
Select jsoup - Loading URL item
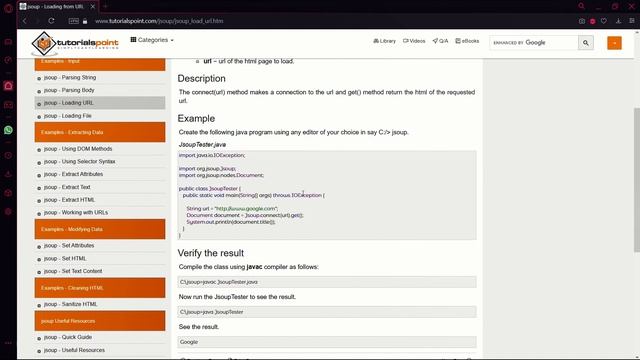100,103
